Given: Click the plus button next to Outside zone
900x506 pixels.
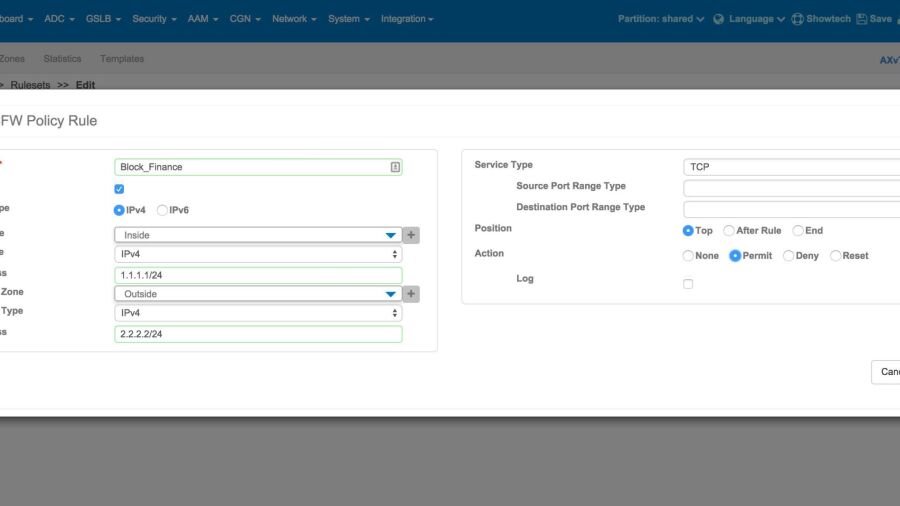Looking at the screenshot, I should [x=411, y=294].
